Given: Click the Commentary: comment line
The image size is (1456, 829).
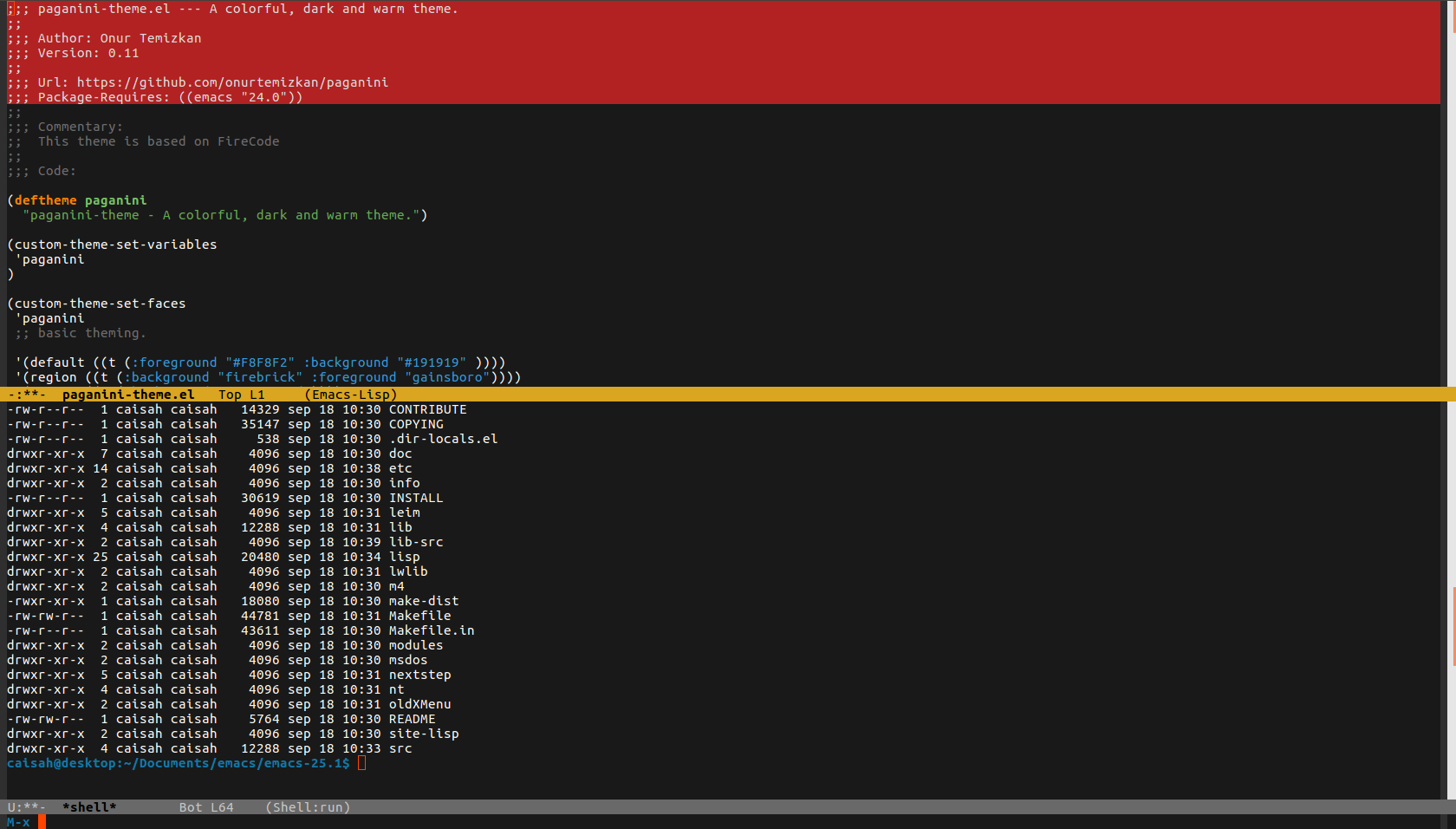Looking at the screenshot, I should point(65,127).
